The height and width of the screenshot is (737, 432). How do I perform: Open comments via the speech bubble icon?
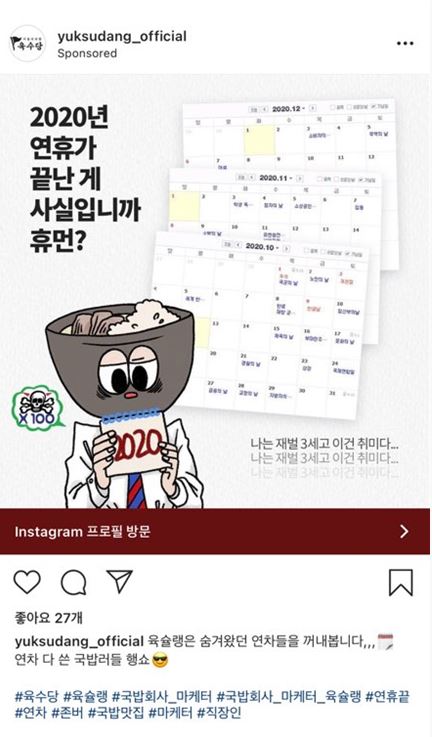pyautogui.click(x=74, y=583)
